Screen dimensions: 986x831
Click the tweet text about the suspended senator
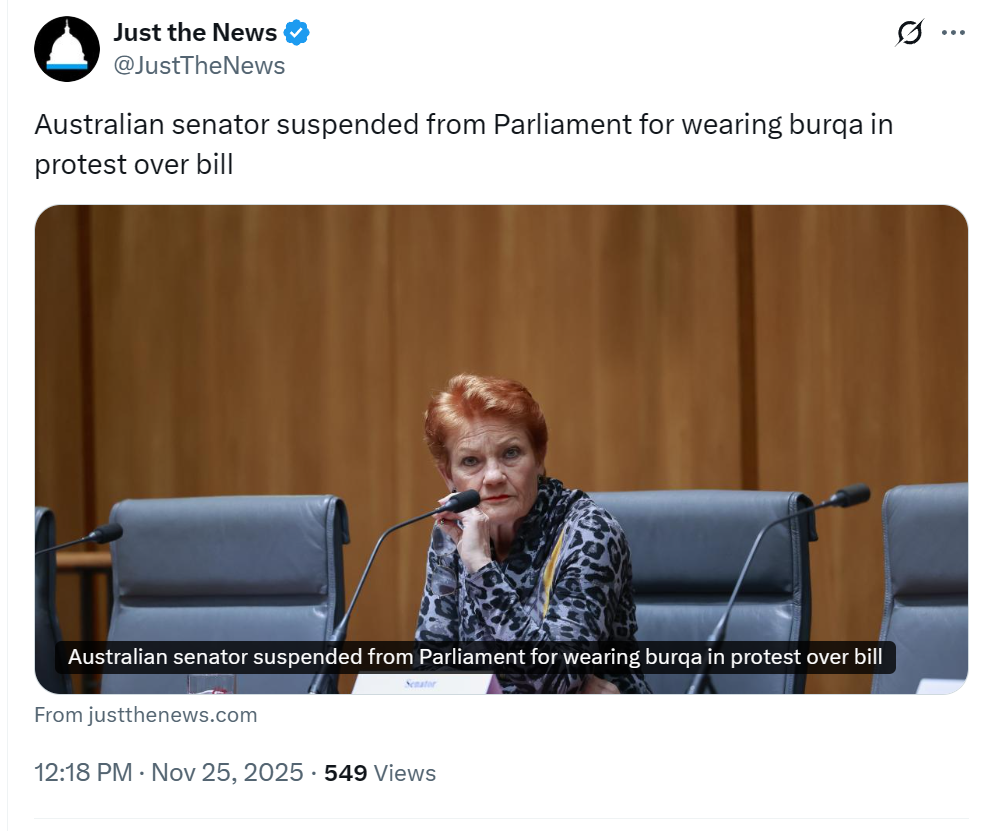coord(463,144)
